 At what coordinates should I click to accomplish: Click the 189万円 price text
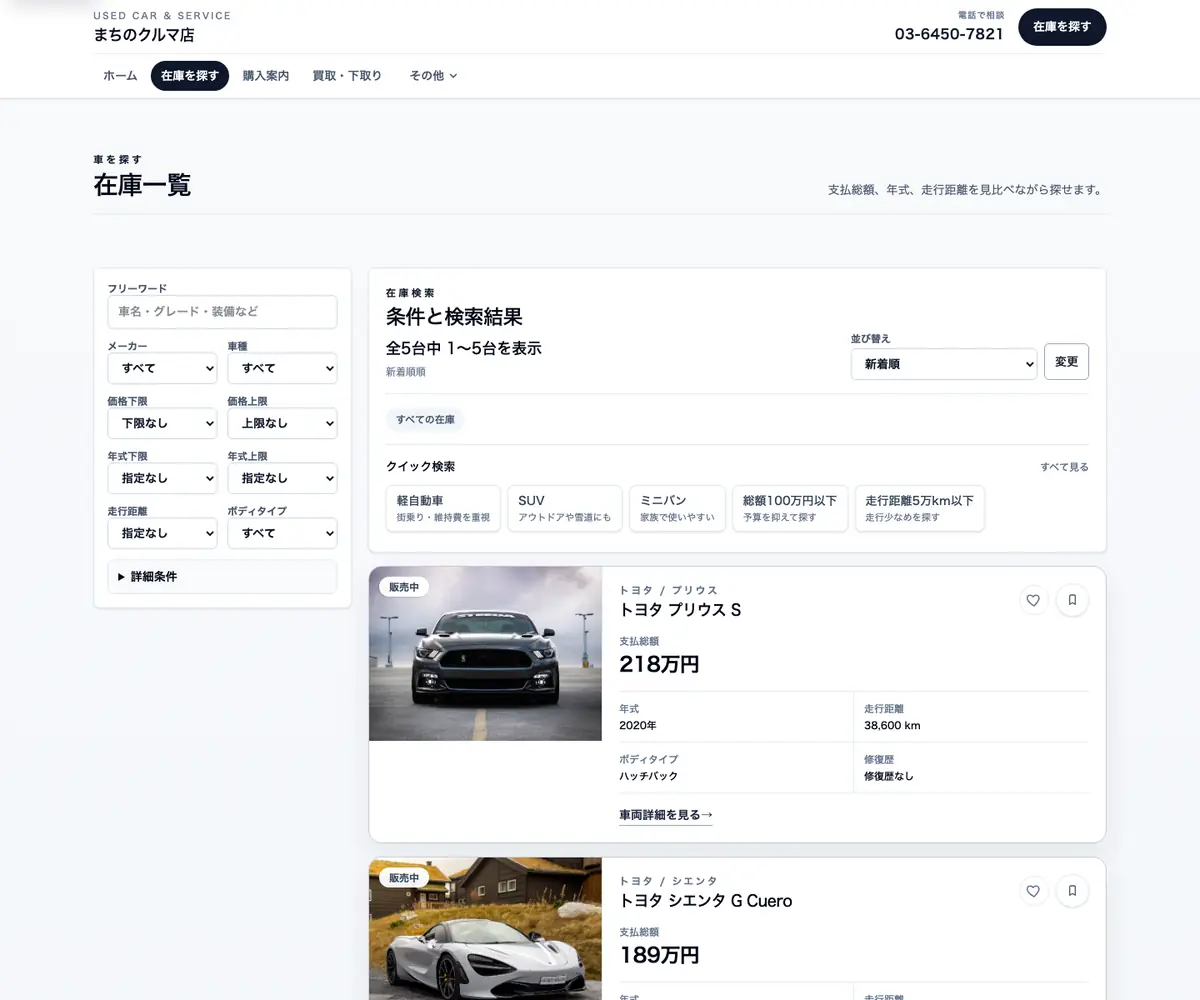(659, 955)
